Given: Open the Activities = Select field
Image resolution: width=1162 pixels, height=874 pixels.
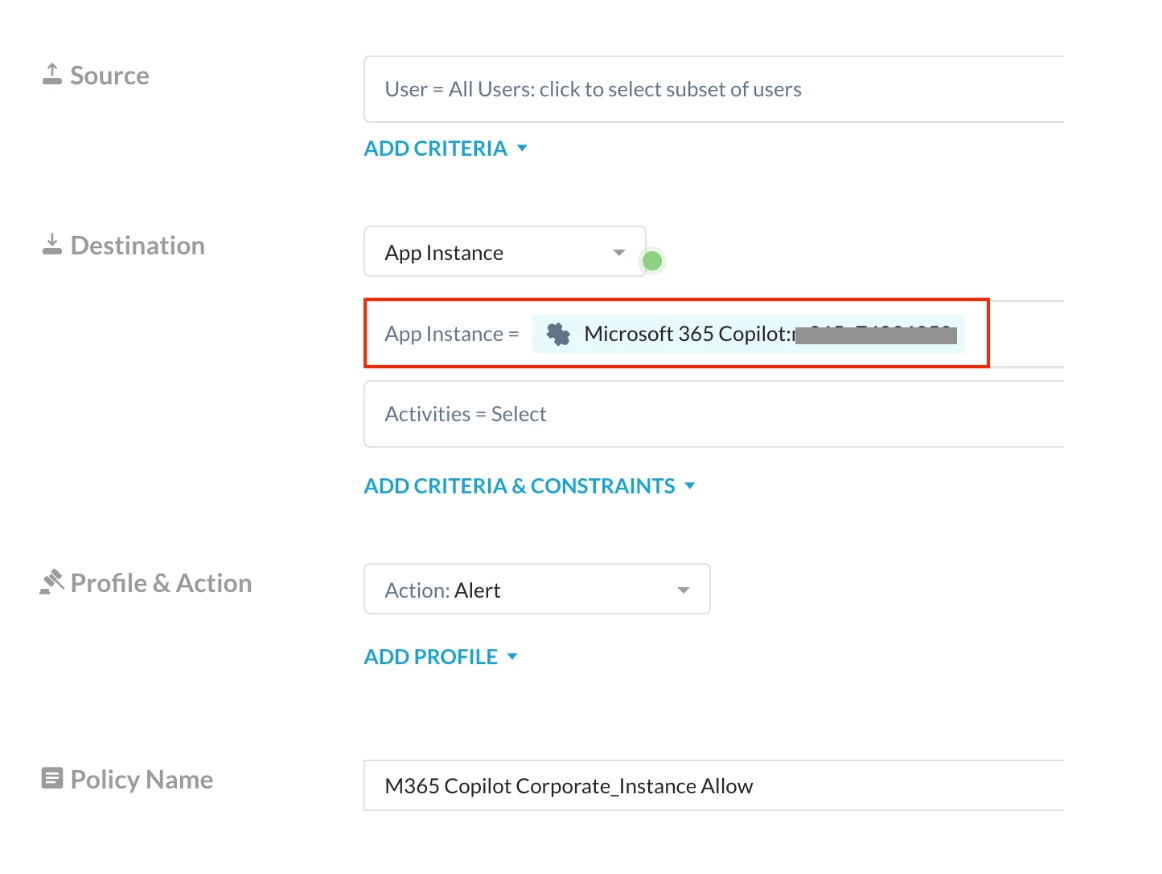Looking at the screenshot, I should coord(714,414).
